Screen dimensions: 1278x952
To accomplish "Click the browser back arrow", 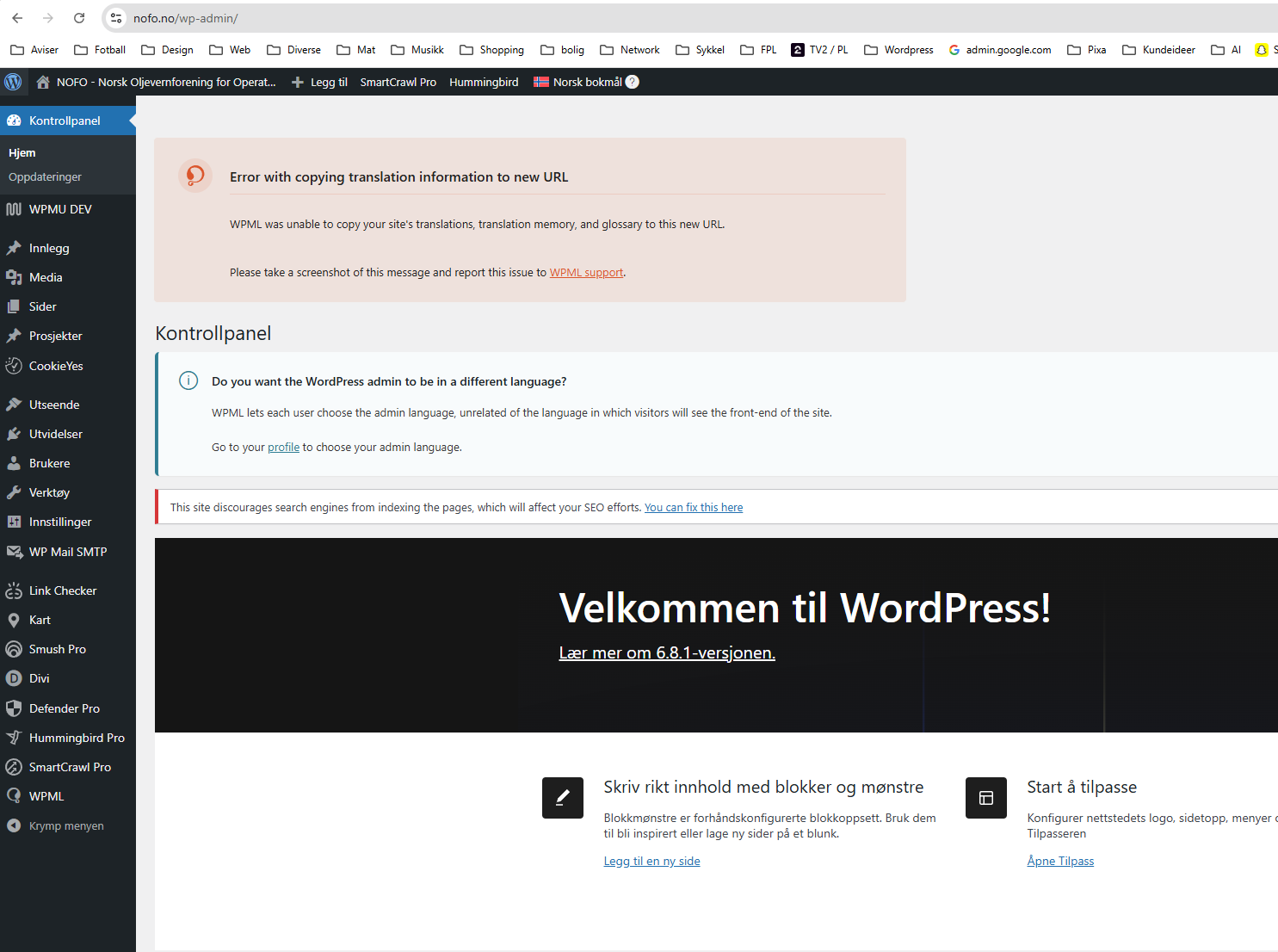I will [x=17, y=18].
